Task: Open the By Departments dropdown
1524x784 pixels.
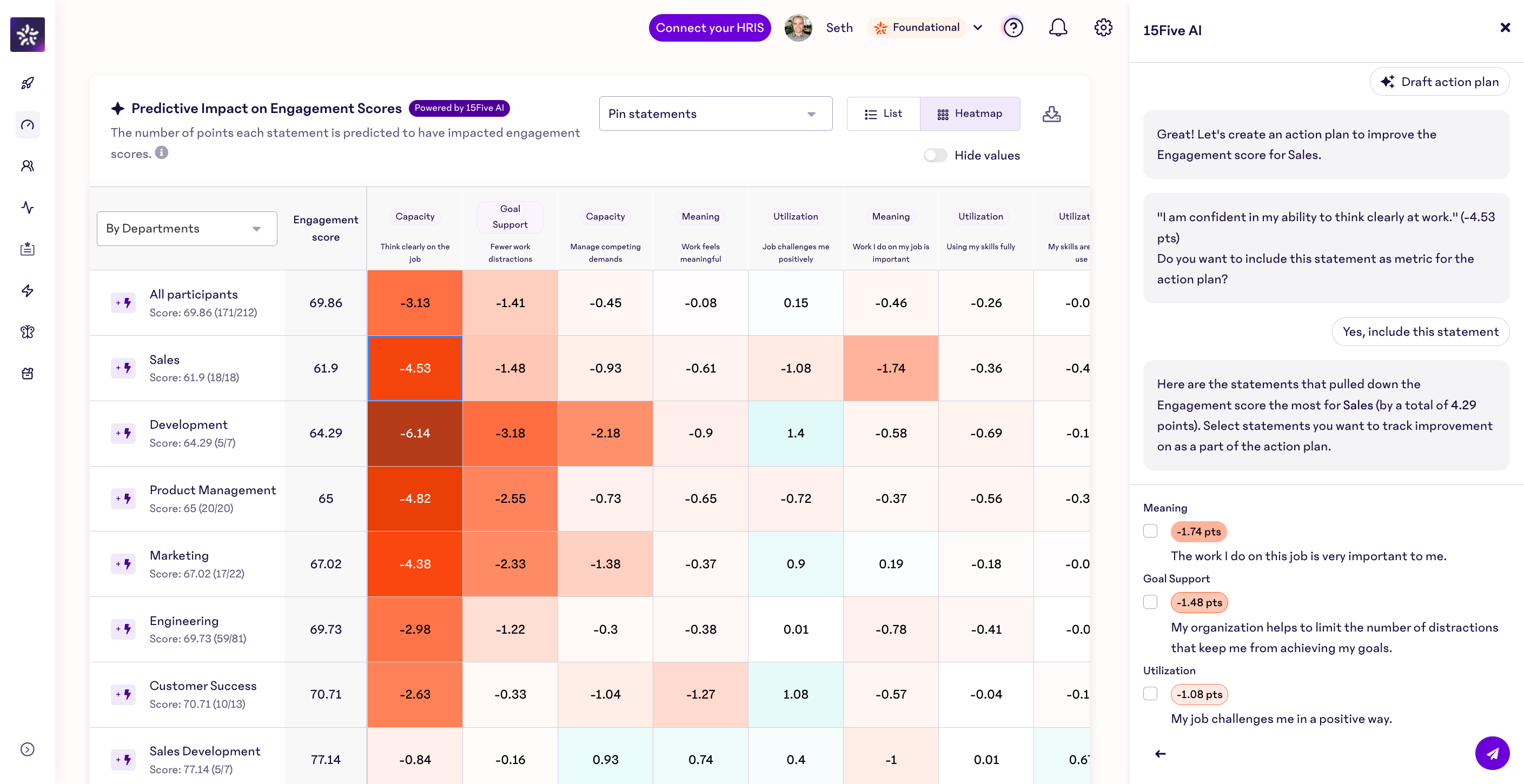Action: [x=187, y=228]
